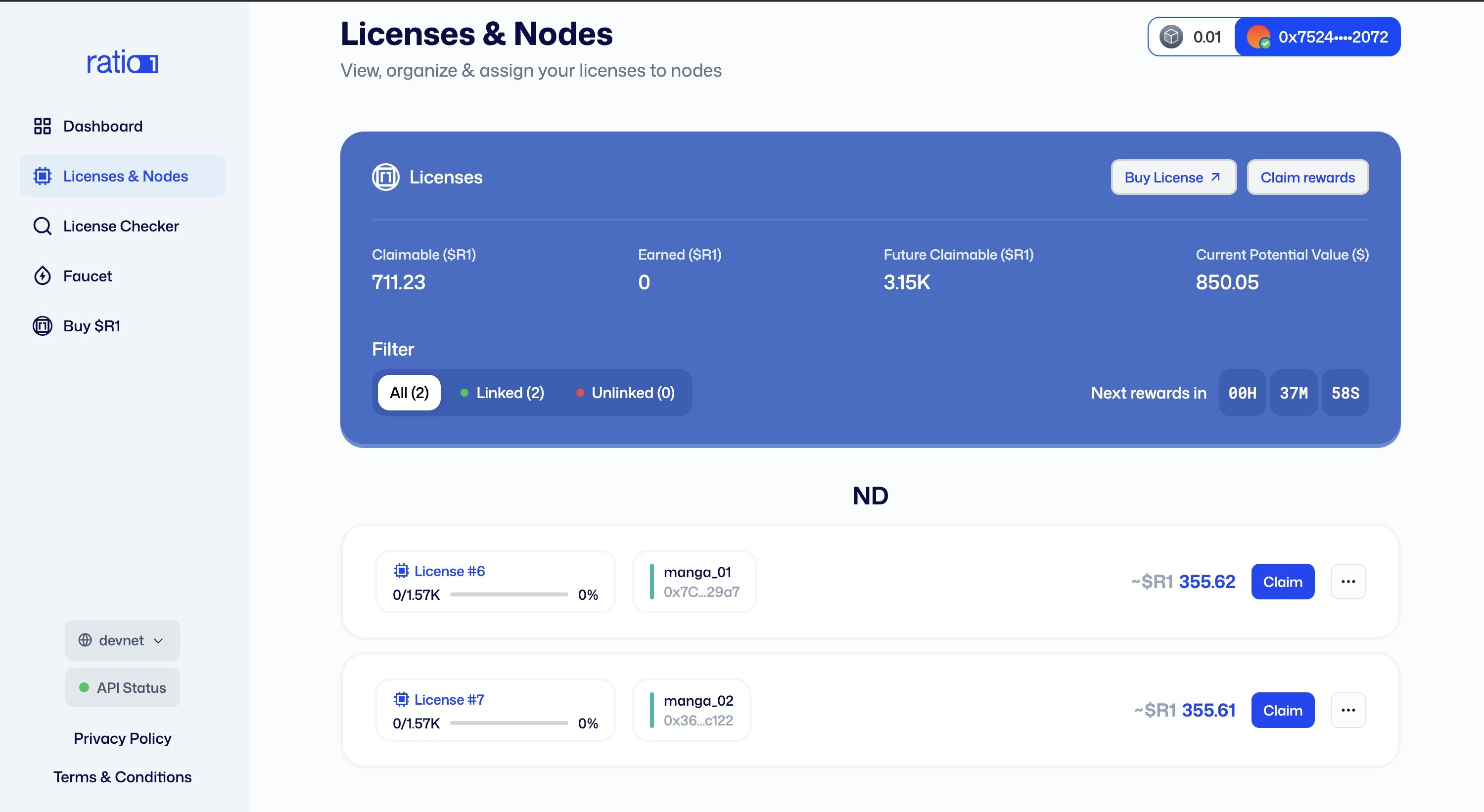Click the manga_01 node card
The height and width of the screenshot is (812, 1484).
(x=694, y=582)
